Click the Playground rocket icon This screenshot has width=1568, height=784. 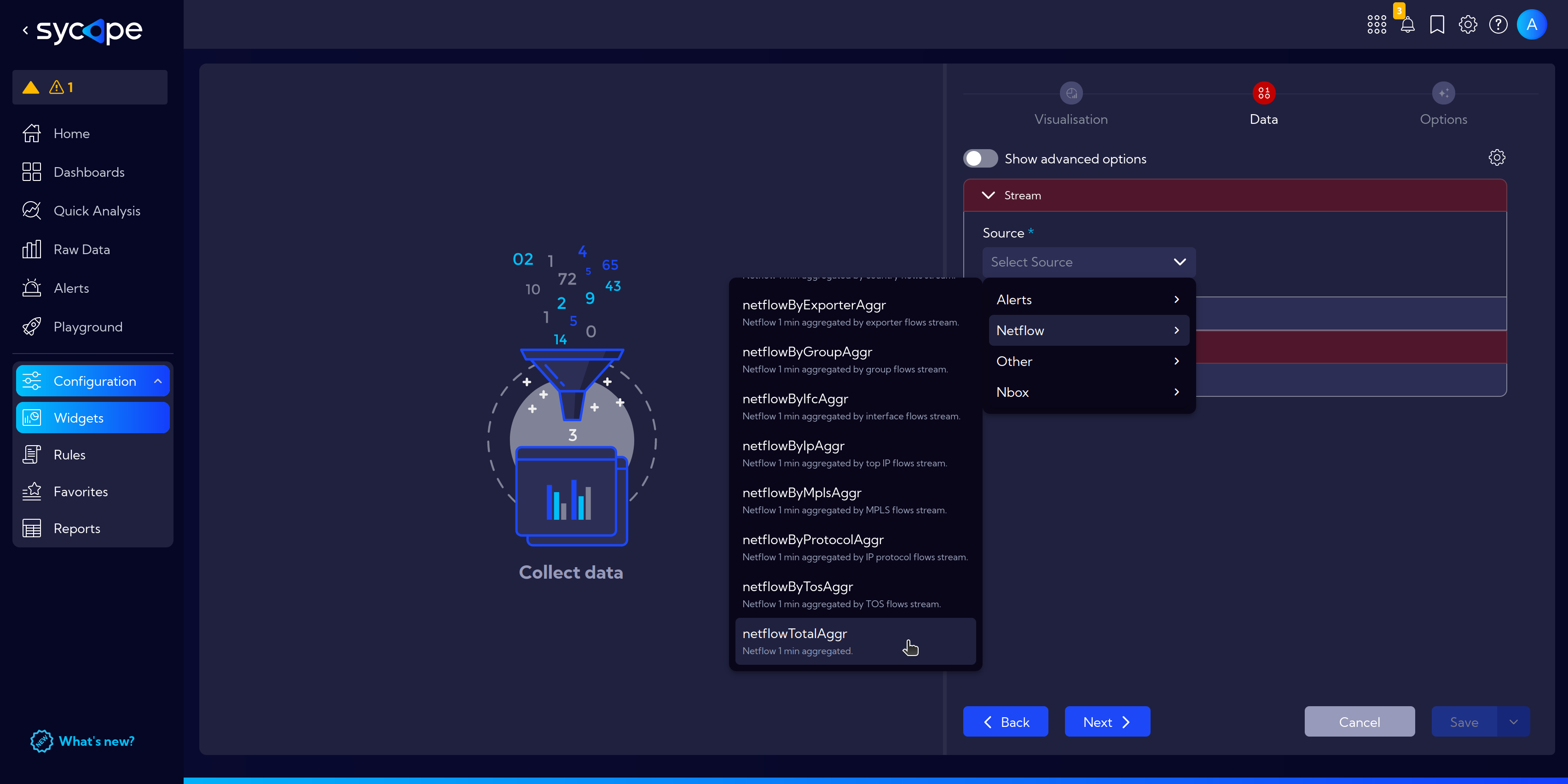(x=32, y=327)
